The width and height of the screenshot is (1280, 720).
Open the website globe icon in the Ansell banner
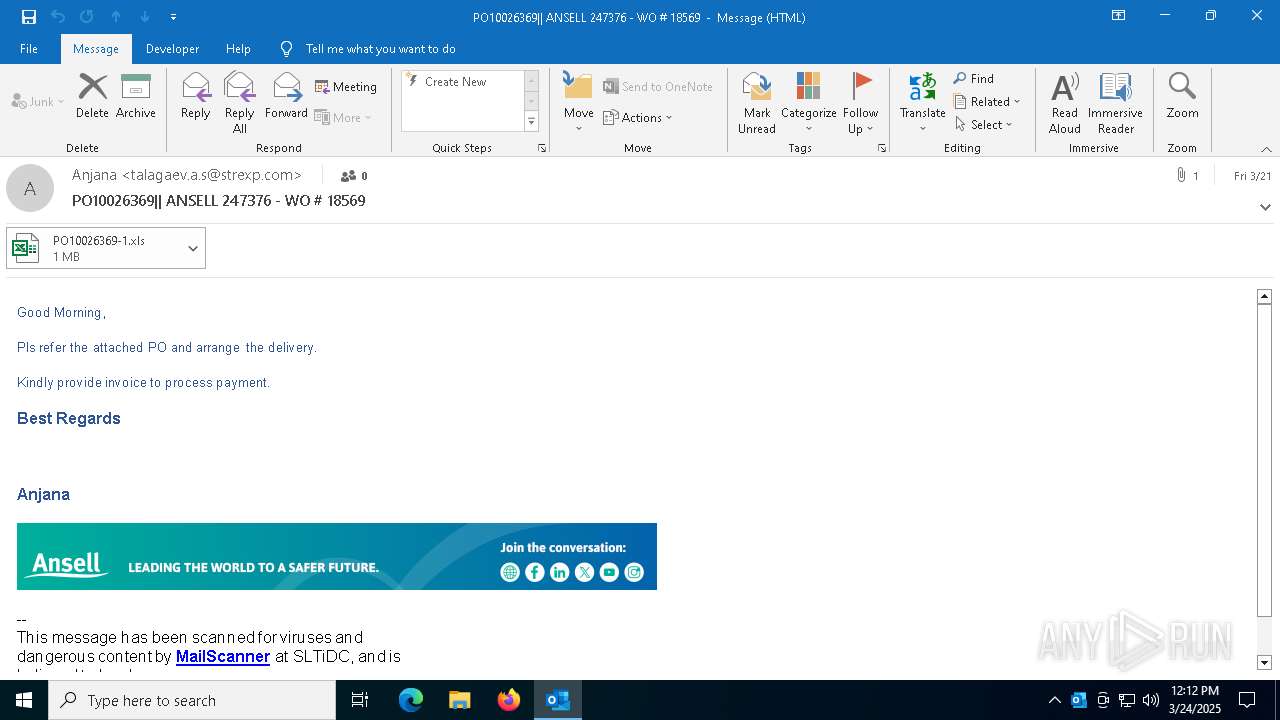510,572
